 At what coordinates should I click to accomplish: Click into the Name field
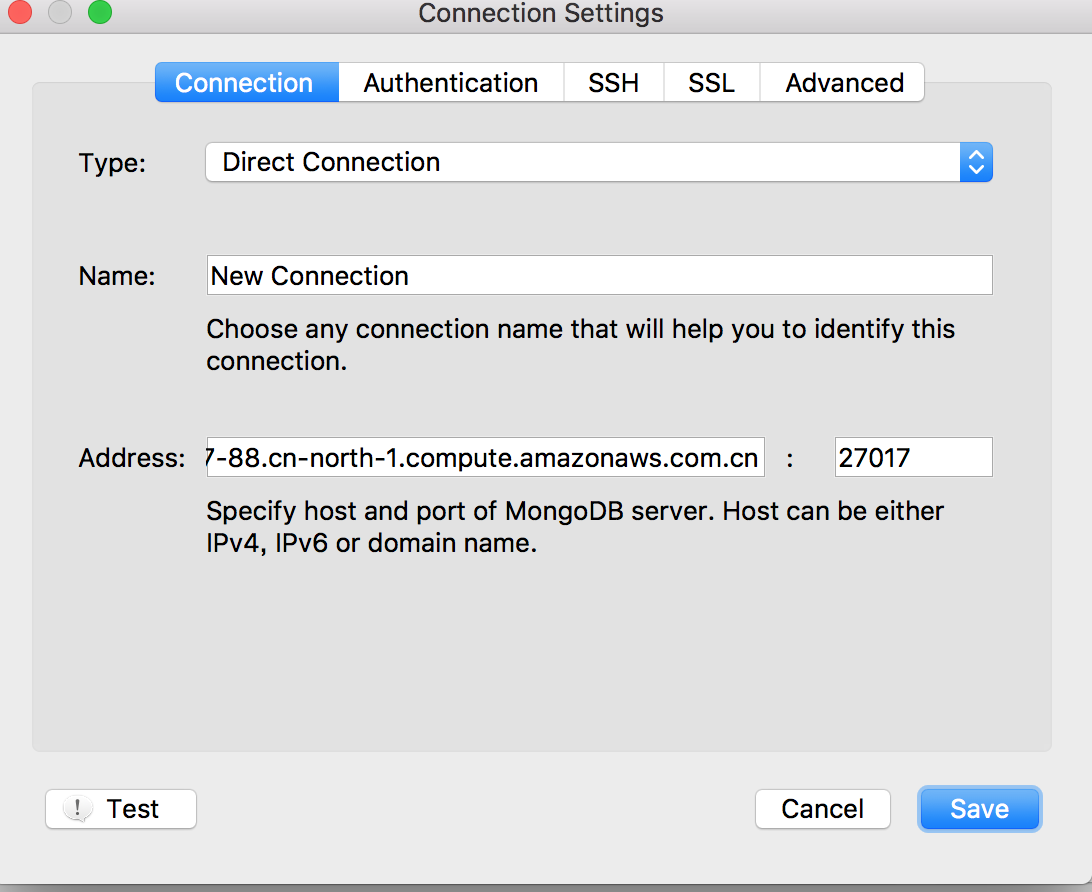599,276
